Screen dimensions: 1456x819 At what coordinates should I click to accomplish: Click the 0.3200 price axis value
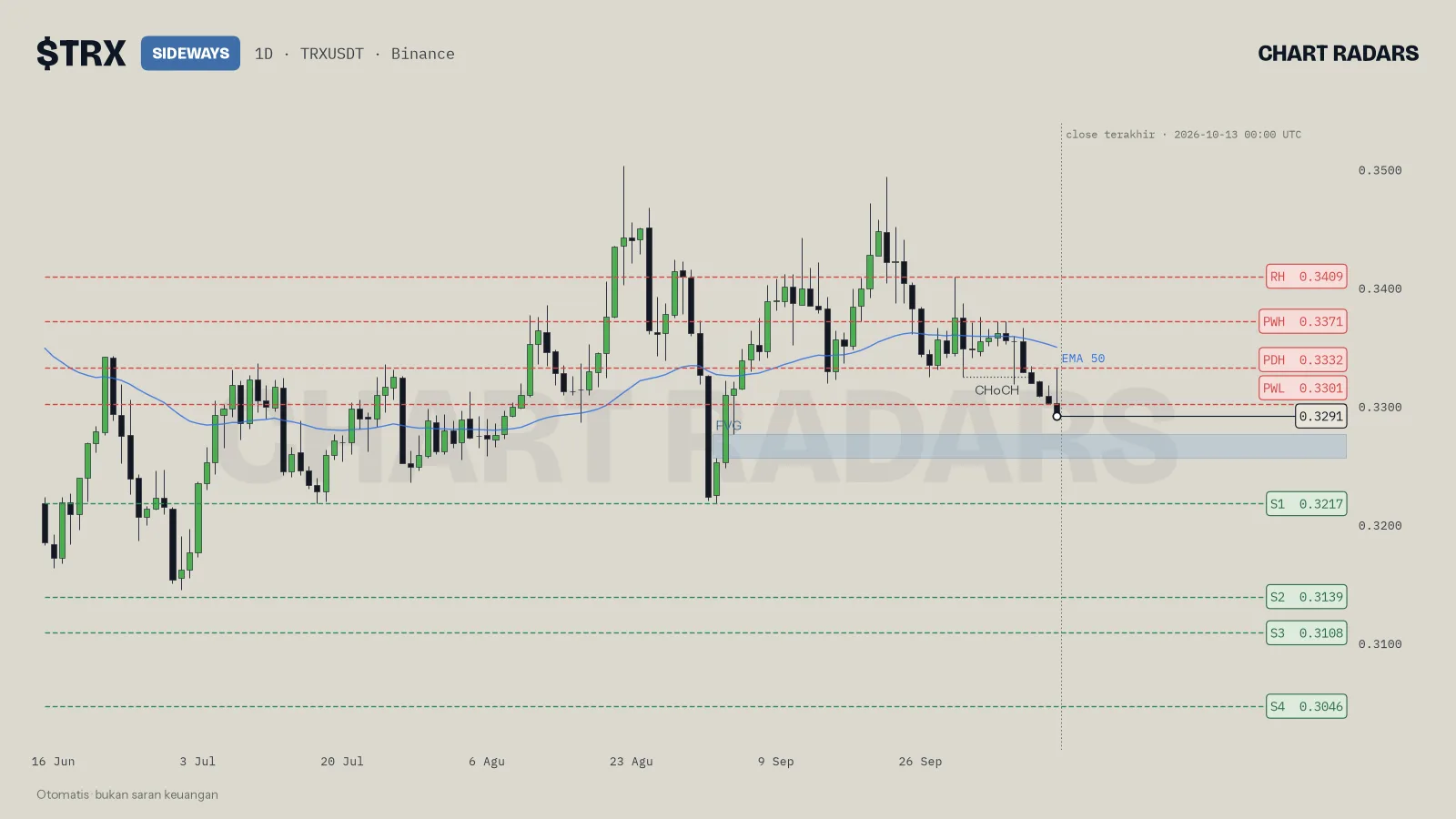[x=1380, y=525]
